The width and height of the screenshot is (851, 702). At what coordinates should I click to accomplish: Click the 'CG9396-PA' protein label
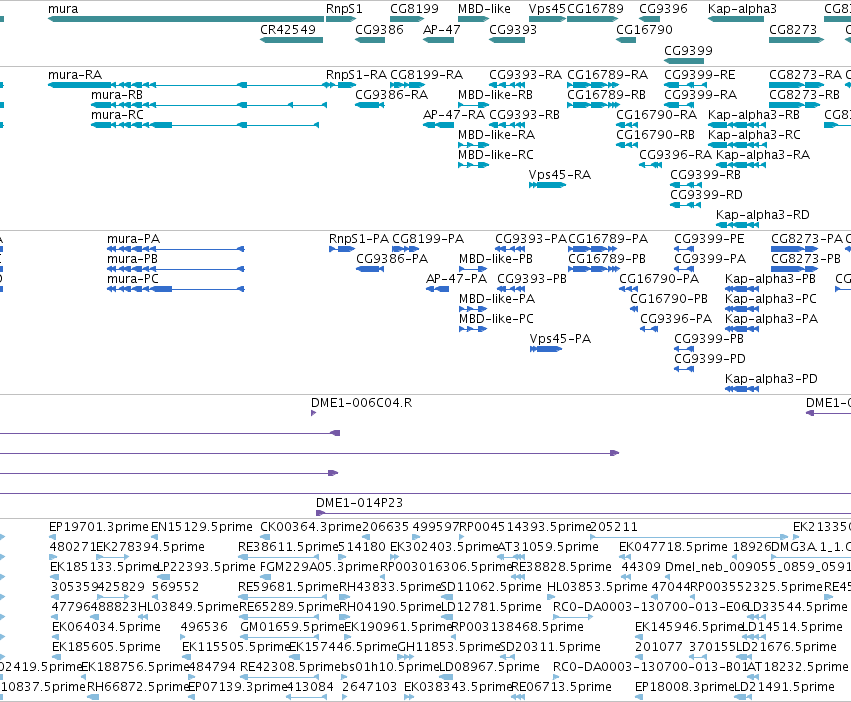(x=676, y=319)
